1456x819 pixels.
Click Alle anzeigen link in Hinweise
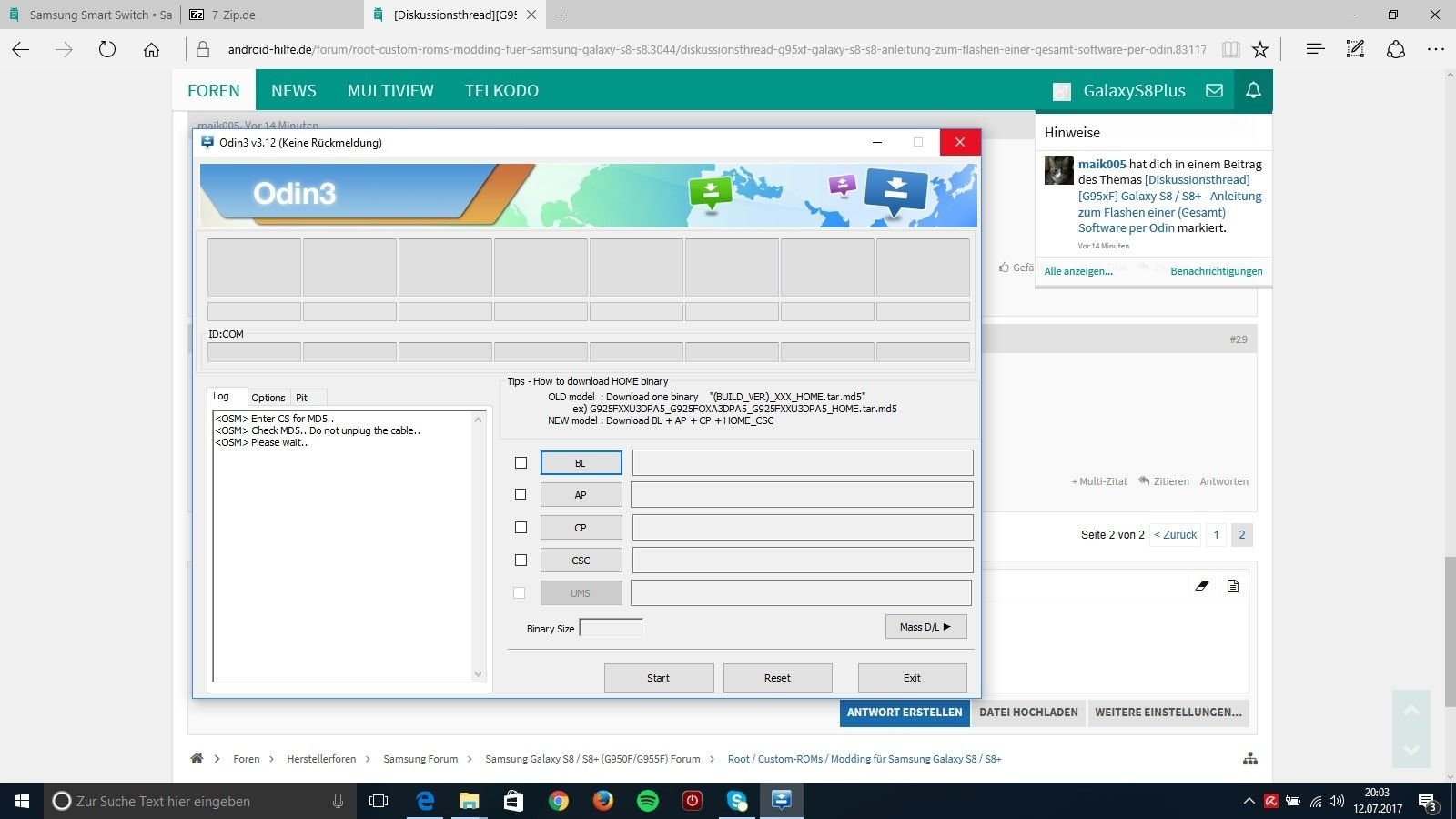pos(1078,271)
